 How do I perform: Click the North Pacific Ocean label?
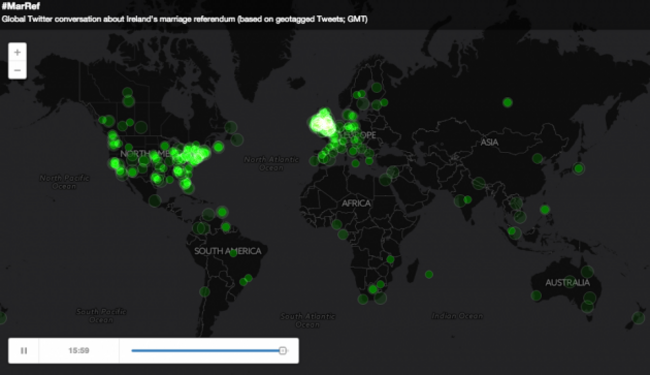click(x=64, y=182)
